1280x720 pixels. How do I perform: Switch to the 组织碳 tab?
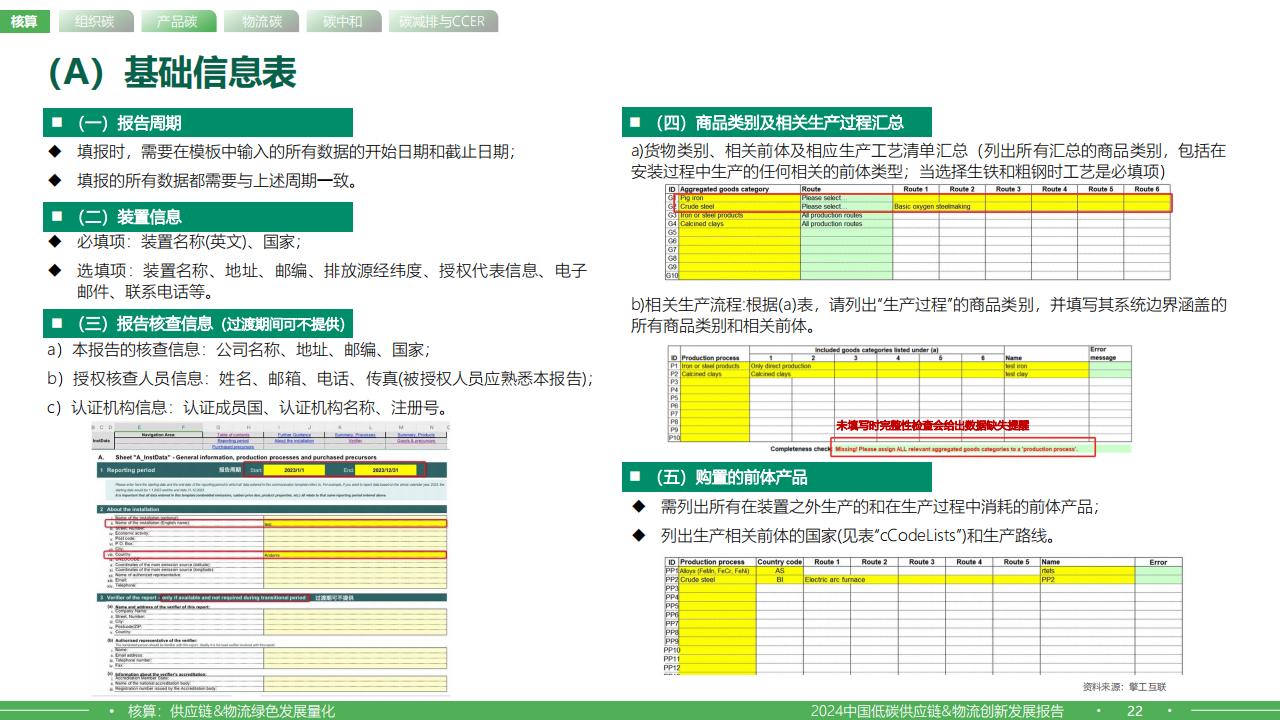94,21
